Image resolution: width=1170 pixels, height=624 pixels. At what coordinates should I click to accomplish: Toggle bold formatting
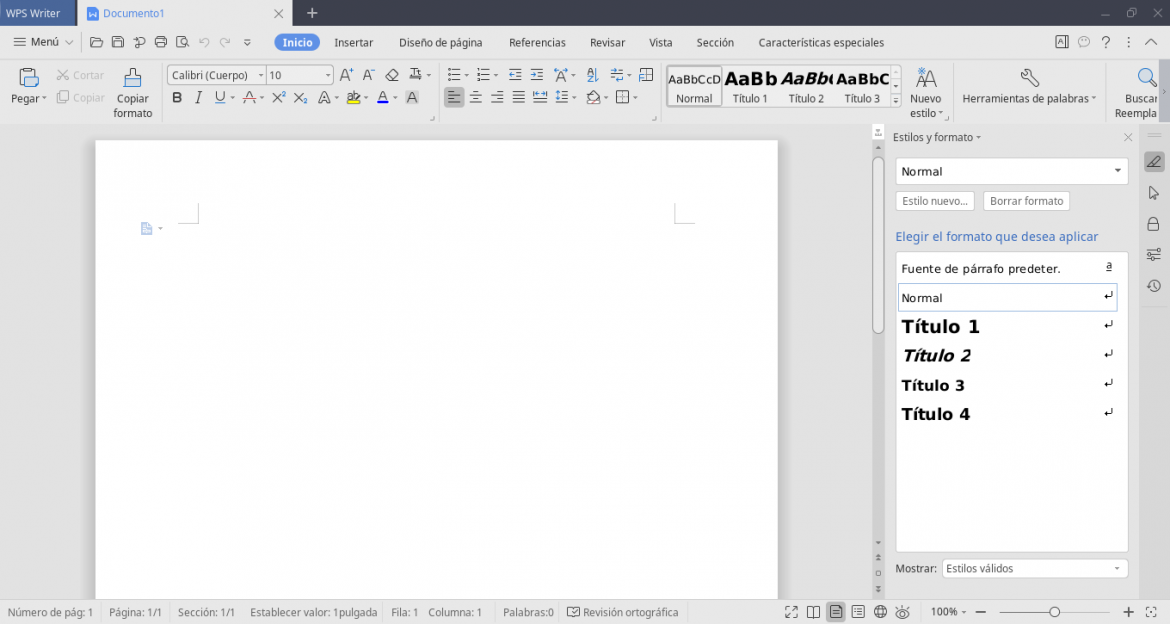[177, 97]
